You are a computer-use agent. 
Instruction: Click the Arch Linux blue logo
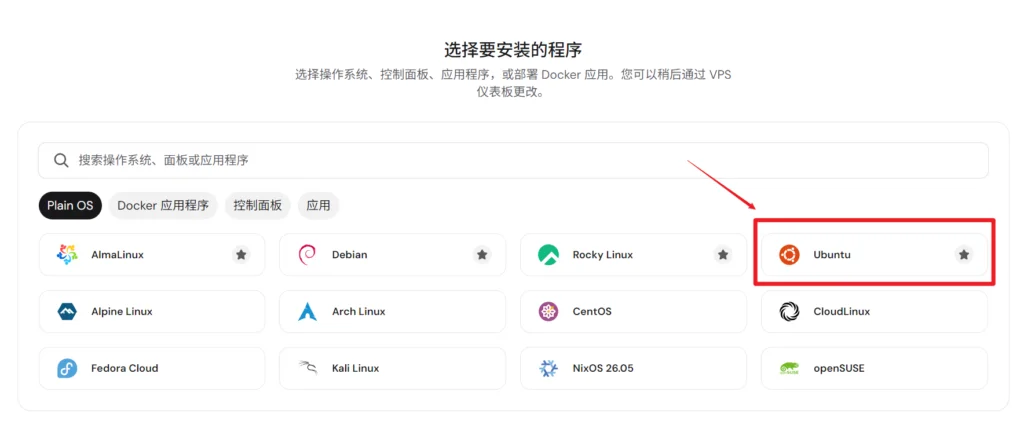click(x=307, y=311)
